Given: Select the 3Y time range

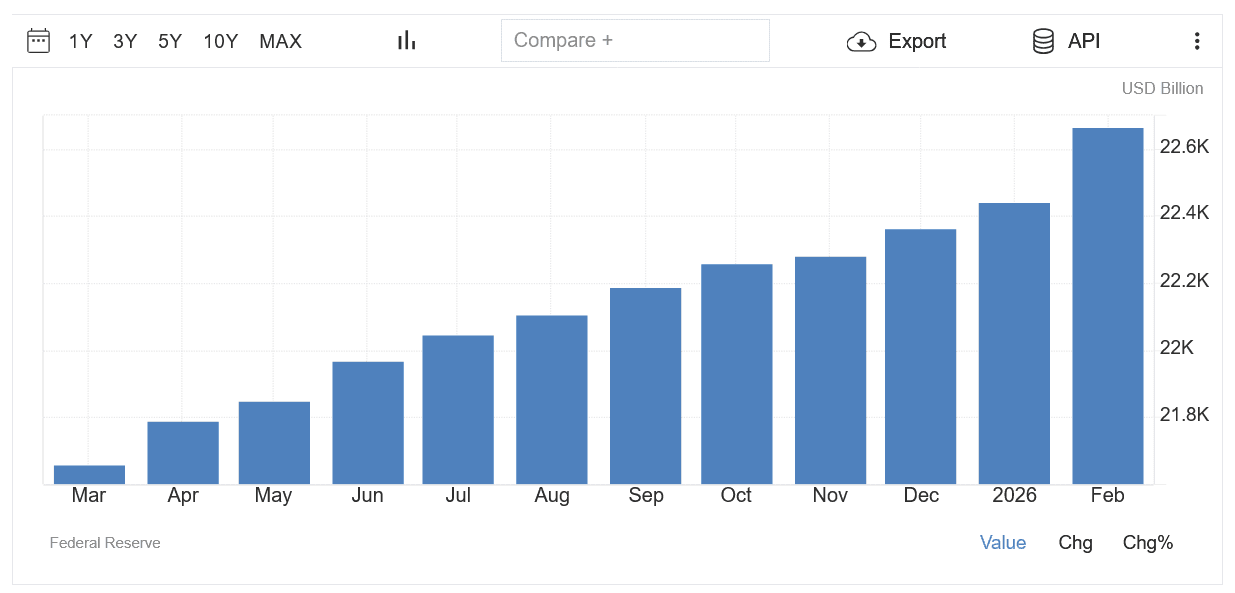Looking at the screenshot, I should pos(125,41).
